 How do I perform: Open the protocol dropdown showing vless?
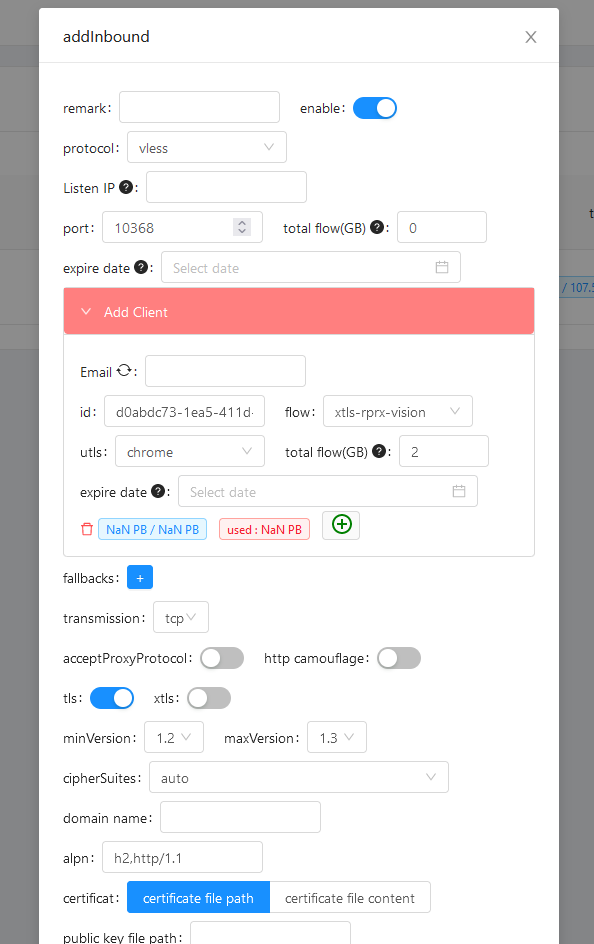pyautogui.click(x=207, y=148)
